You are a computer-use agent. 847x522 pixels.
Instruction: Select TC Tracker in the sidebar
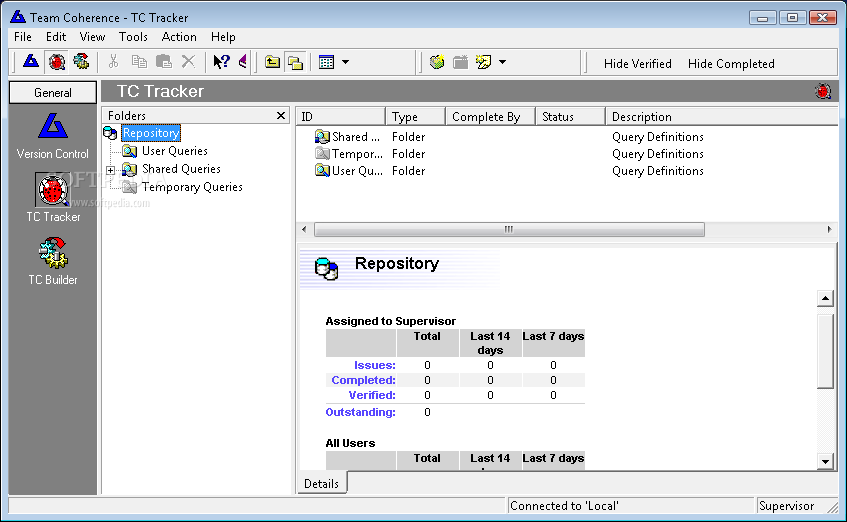(x=53, y=198)
